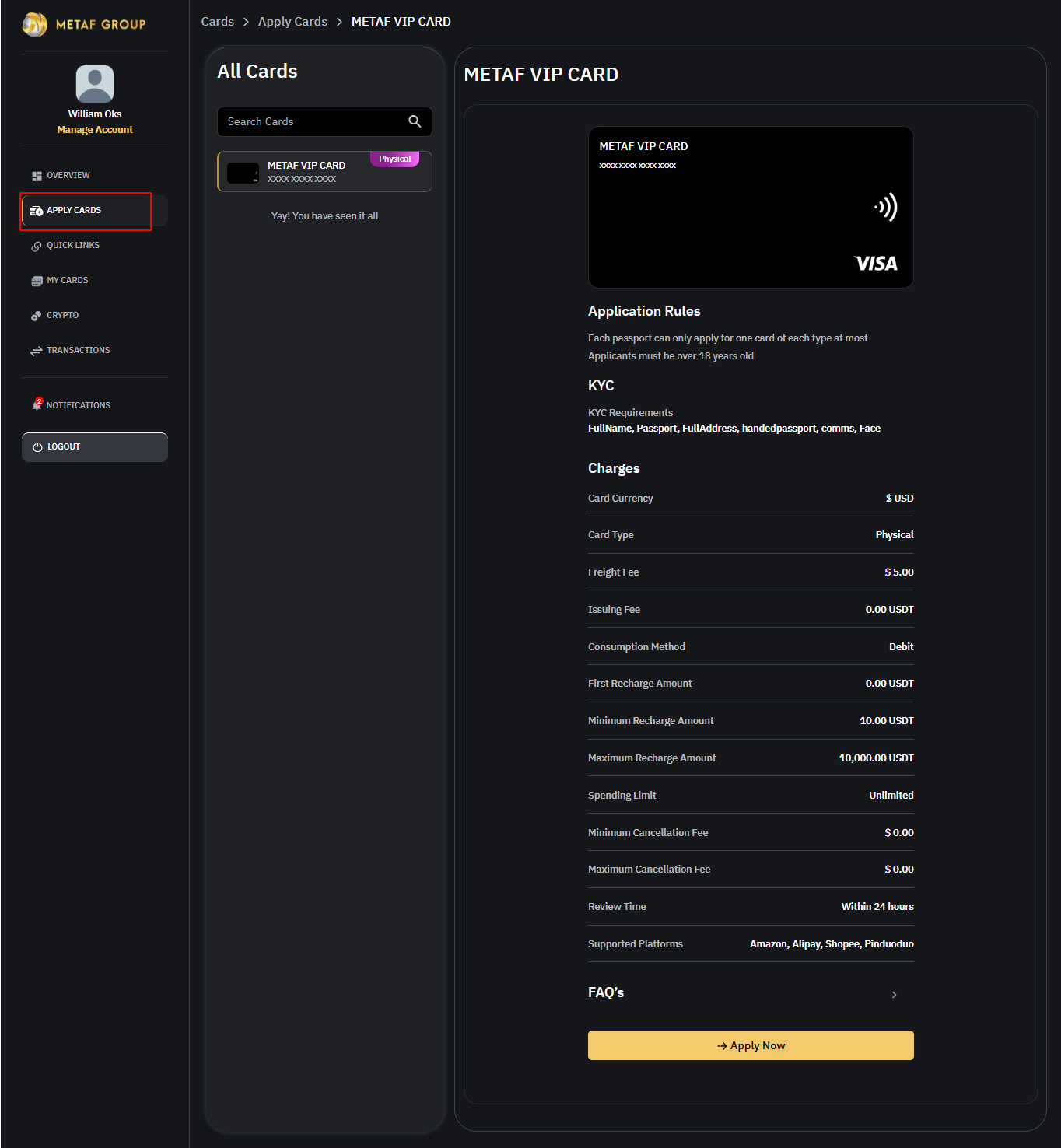Screen dimensions: 1061x1148
Task: Expand the FAQ's section chevron
Action: [895, 995]
